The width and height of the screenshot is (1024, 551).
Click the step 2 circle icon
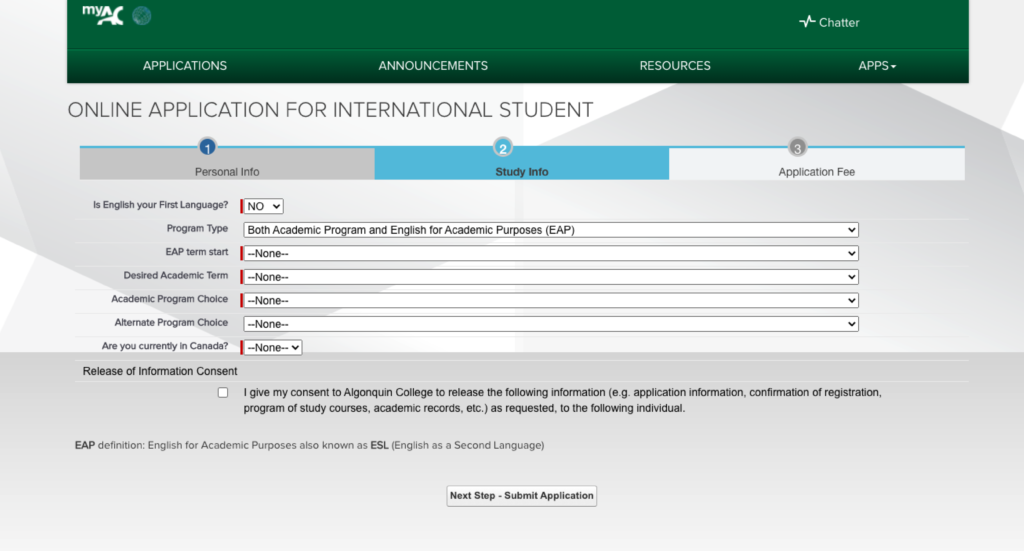point(503,148)
